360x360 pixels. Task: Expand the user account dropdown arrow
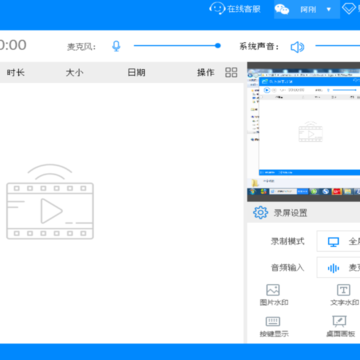pyautogui.click(x=329, y=9)
